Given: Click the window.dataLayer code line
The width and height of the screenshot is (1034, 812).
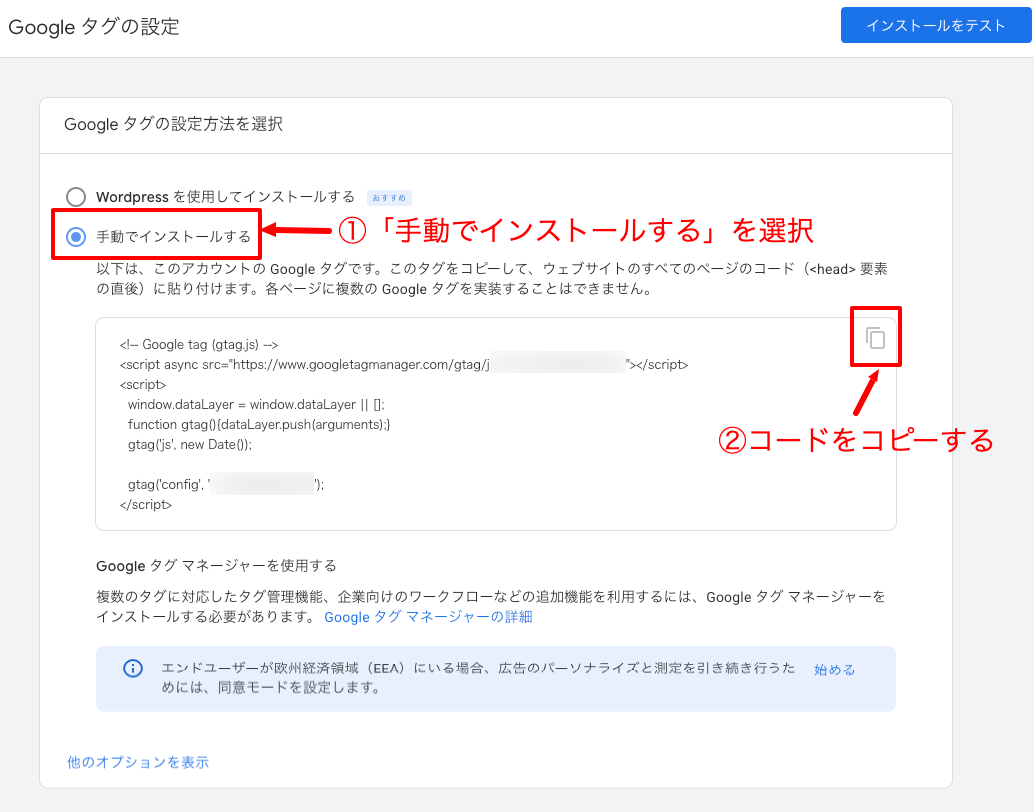Looking at the screenshot, I should [256, 404].
